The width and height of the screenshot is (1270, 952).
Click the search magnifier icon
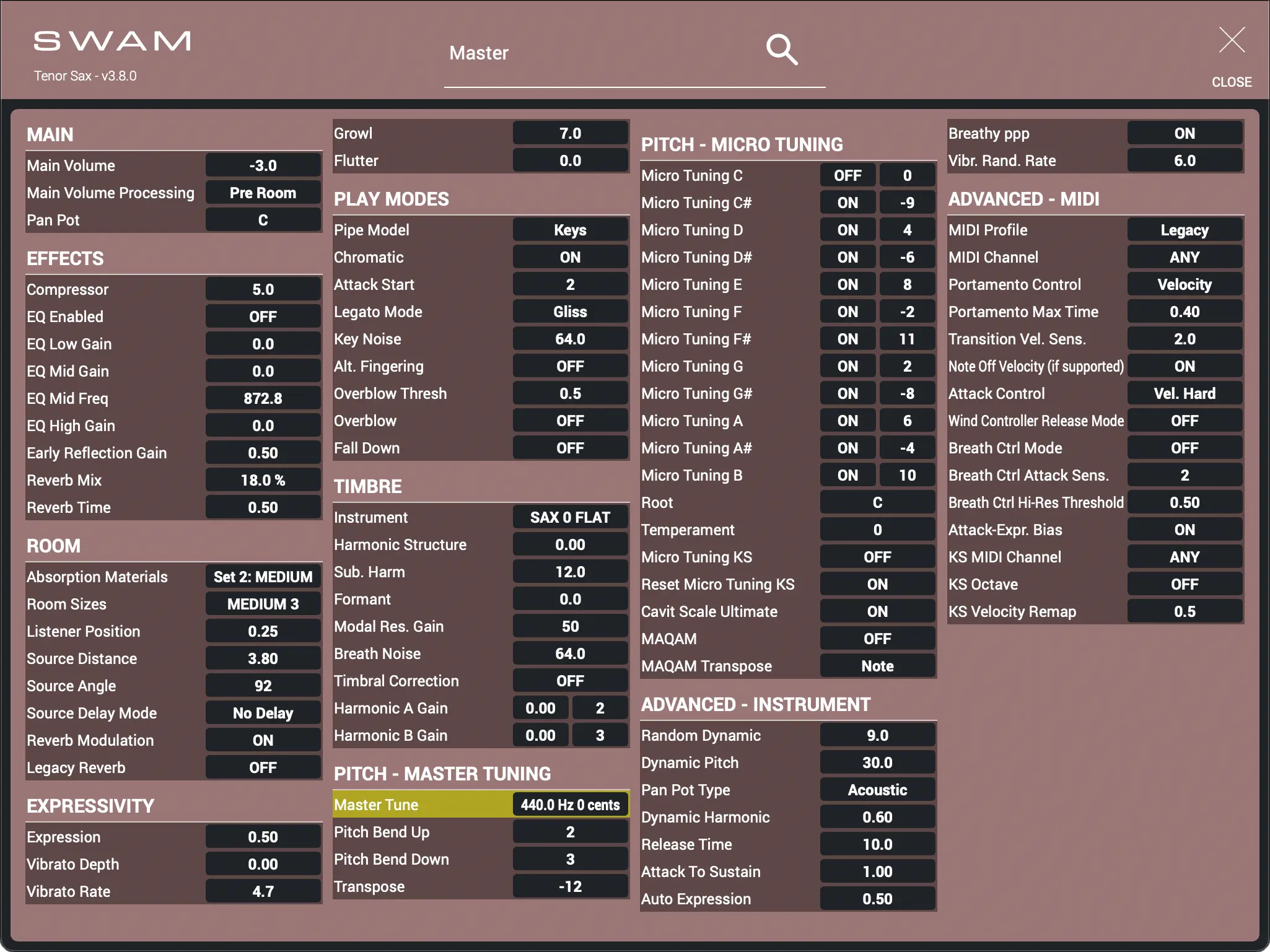click(x=781, y=50)
